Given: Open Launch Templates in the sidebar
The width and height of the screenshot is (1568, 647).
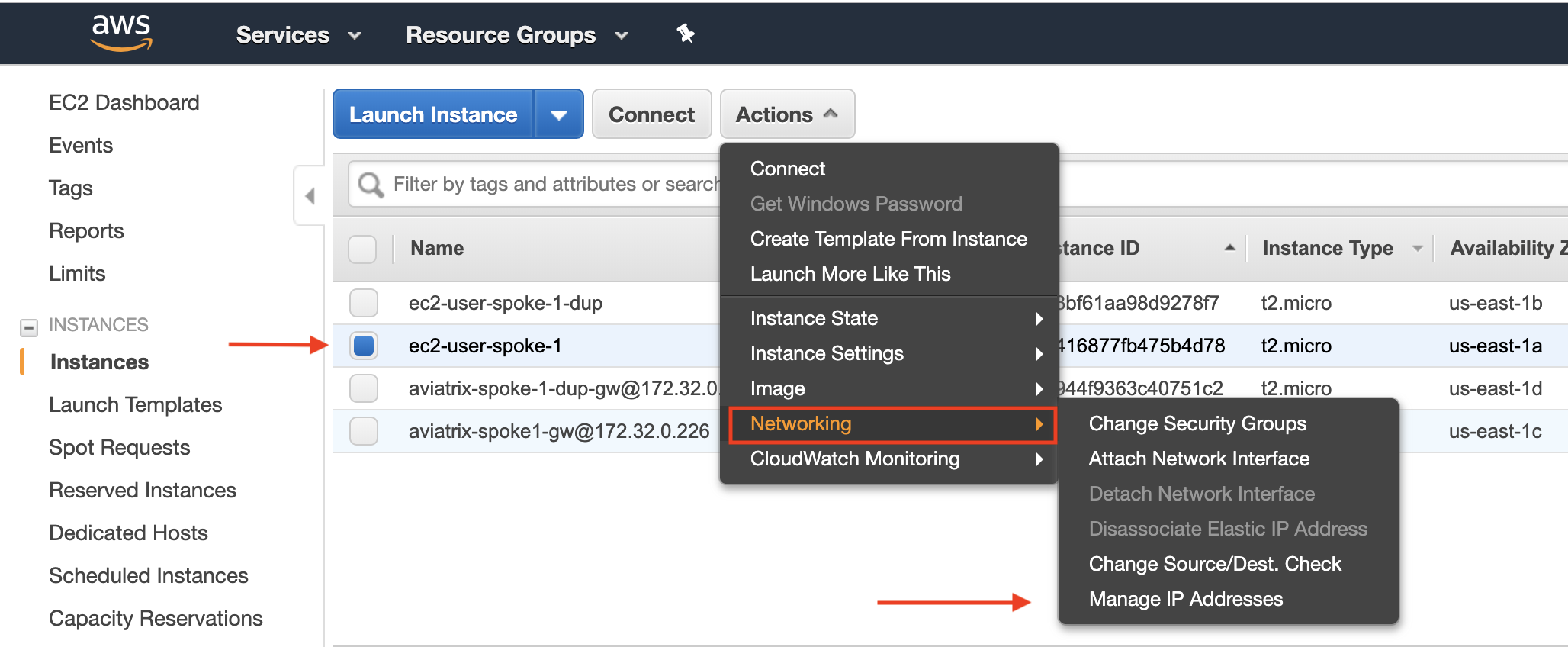Looking at the screenshot, I should (135, 404).
